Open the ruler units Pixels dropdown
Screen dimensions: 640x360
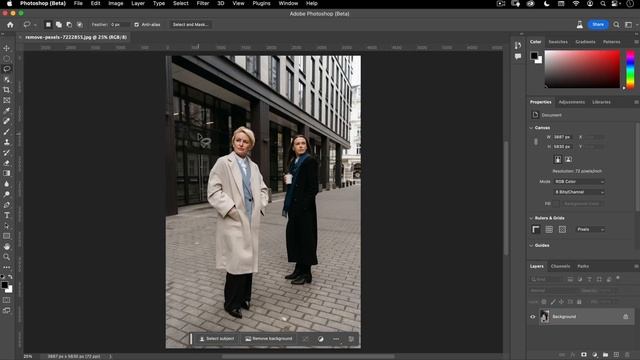pyautogui.click(x=591, y=229)
